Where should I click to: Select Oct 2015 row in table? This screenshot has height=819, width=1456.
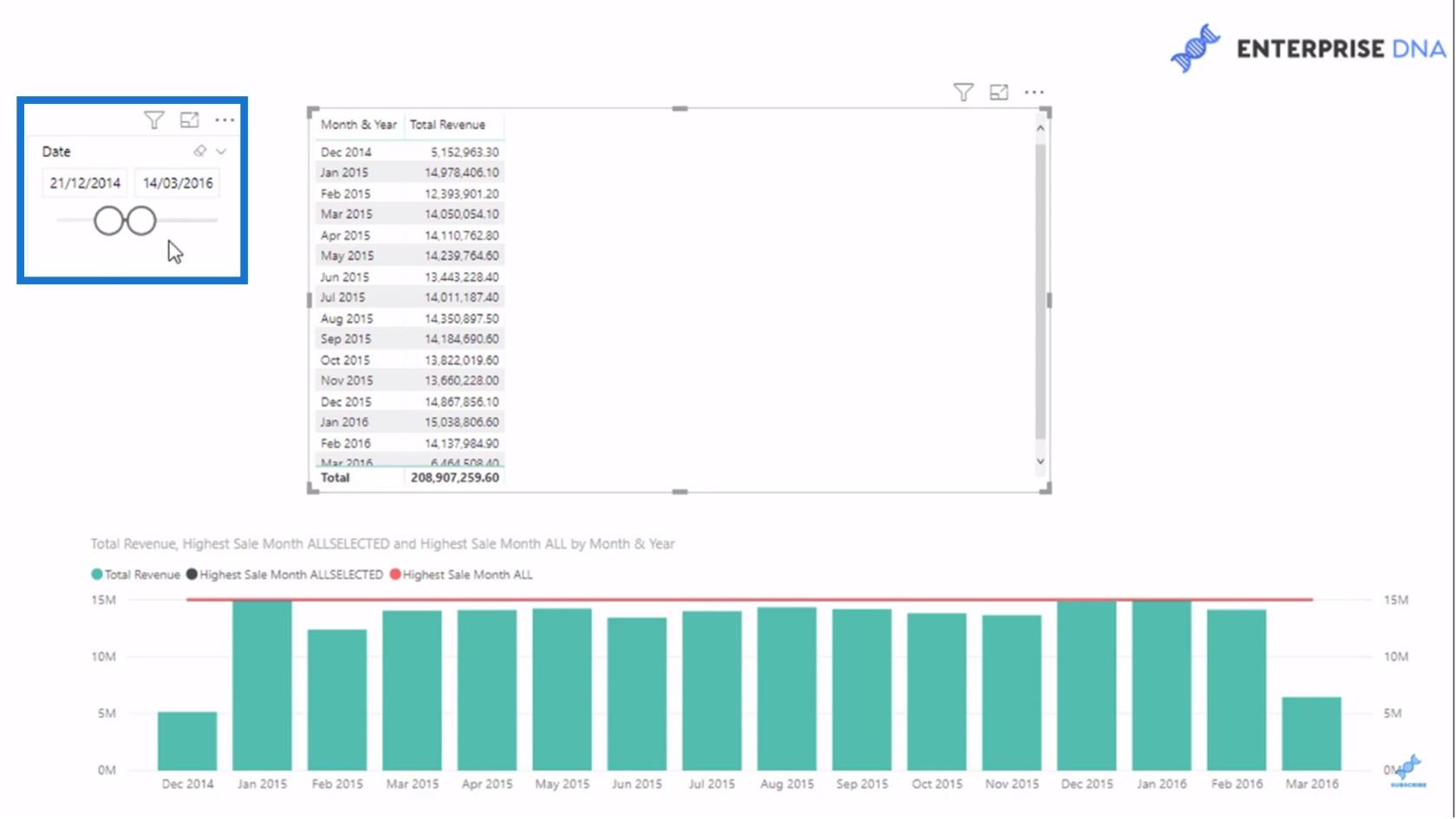[410, 360]
